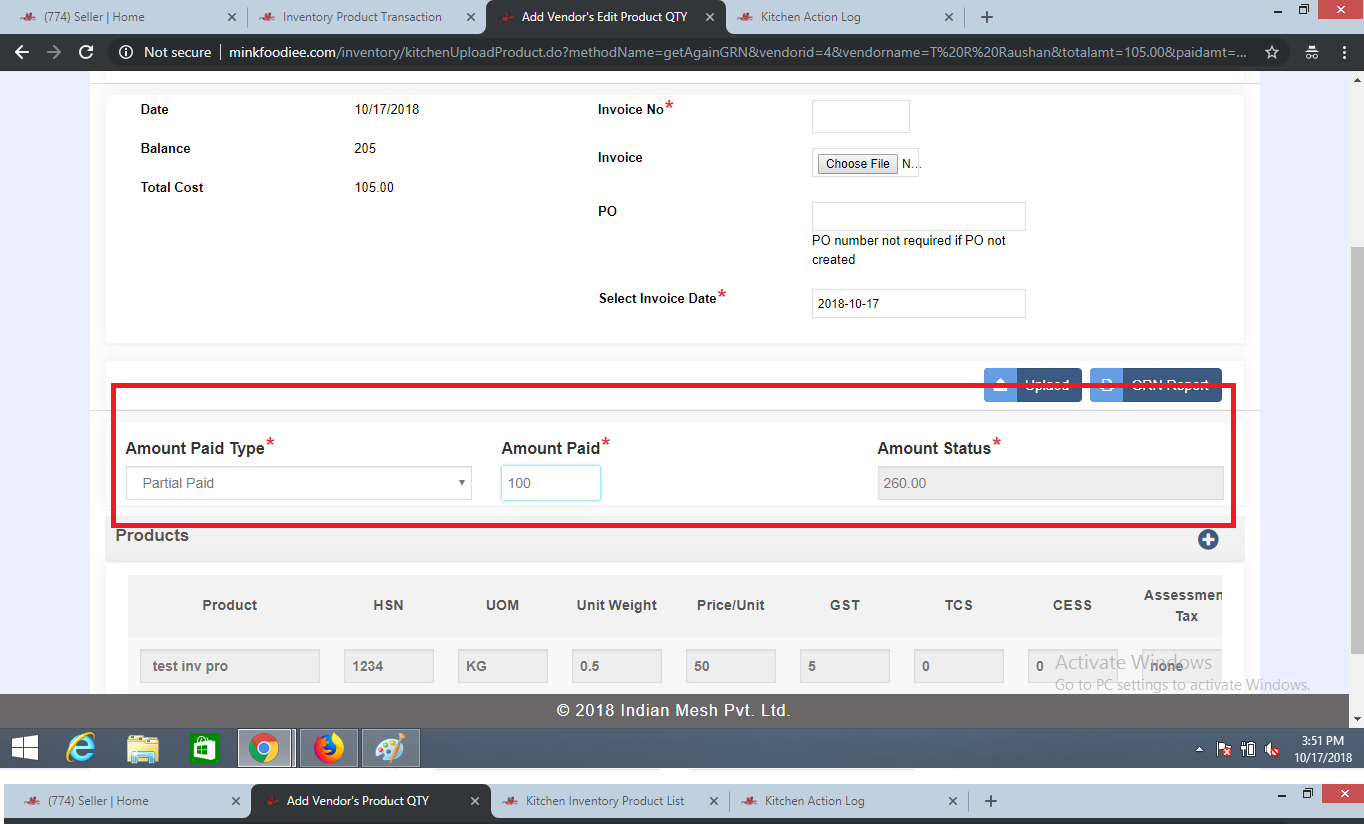Click the TCS field showing 0
The height and width of the screenshot is (824, 1364).
click(x=958, y=666)
